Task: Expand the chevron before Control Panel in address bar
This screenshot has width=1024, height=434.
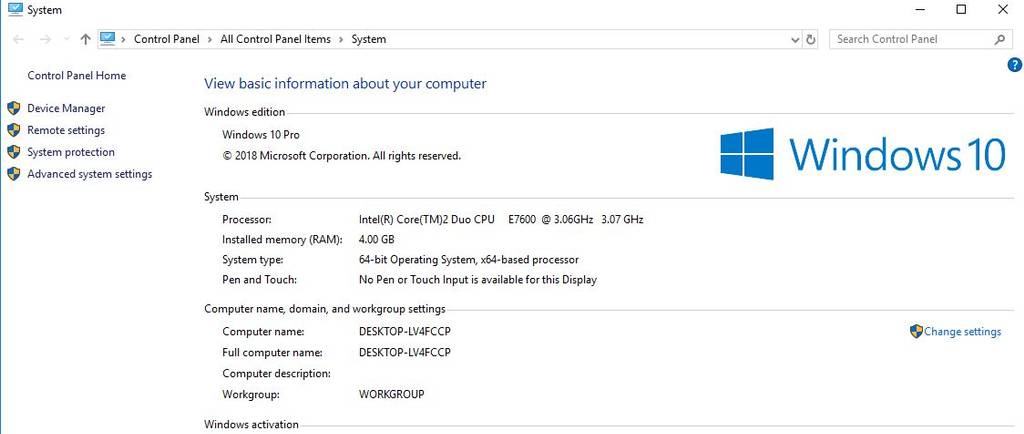Action: pos(123,39)
